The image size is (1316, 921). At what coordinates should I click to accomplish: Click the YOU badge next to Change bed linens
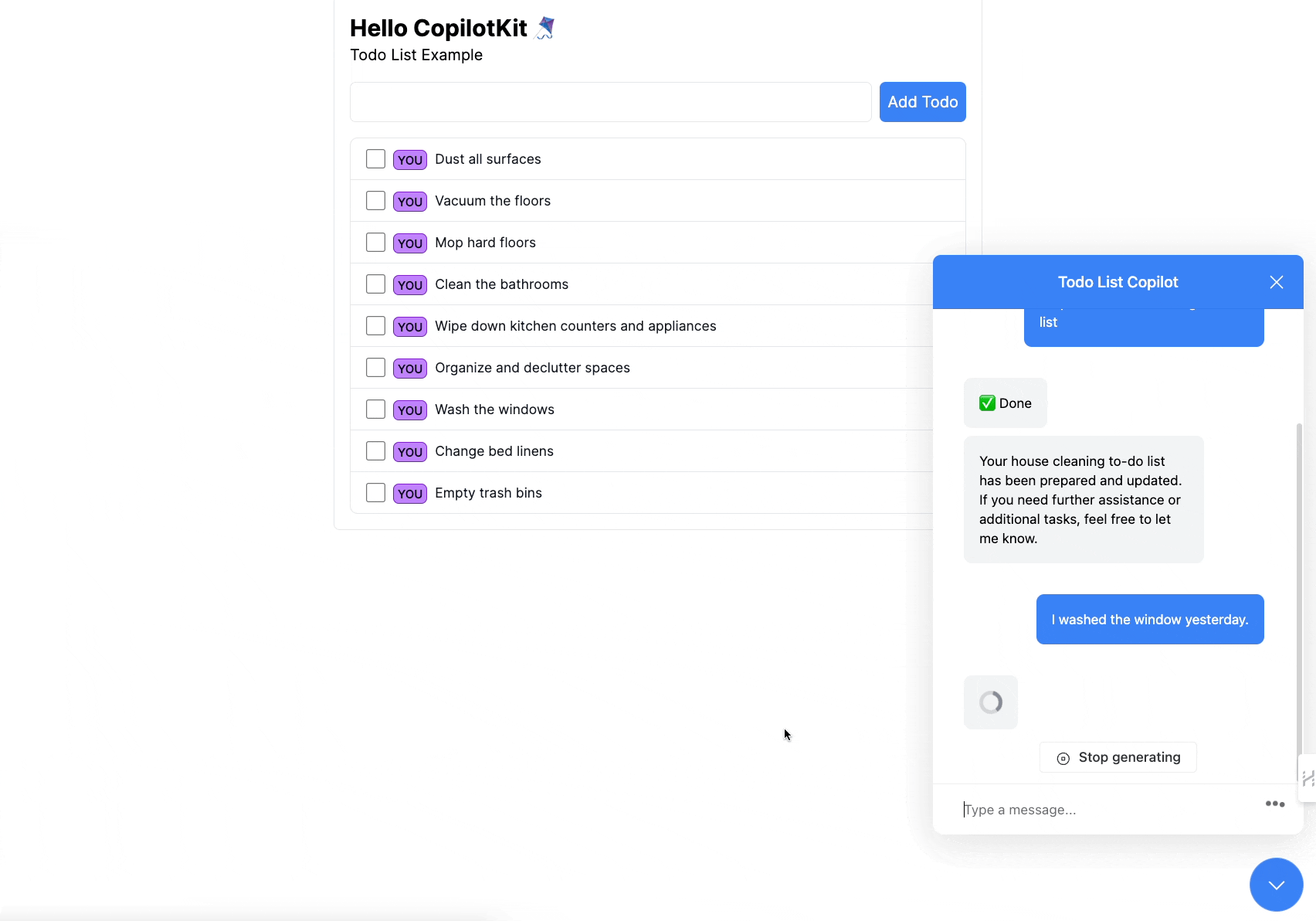410,451
